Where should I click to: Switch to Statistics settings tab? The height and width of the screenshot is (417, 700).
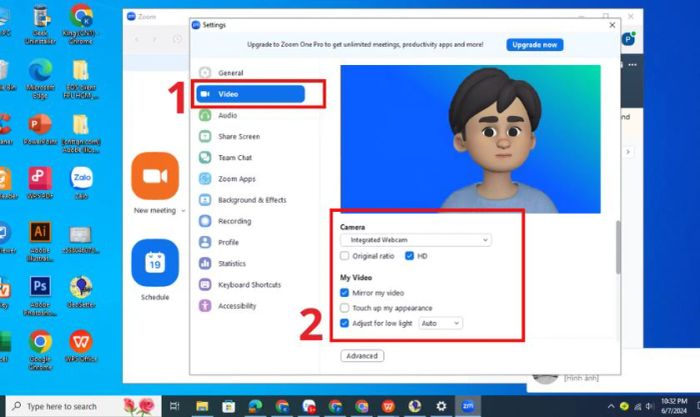[232, 263]
